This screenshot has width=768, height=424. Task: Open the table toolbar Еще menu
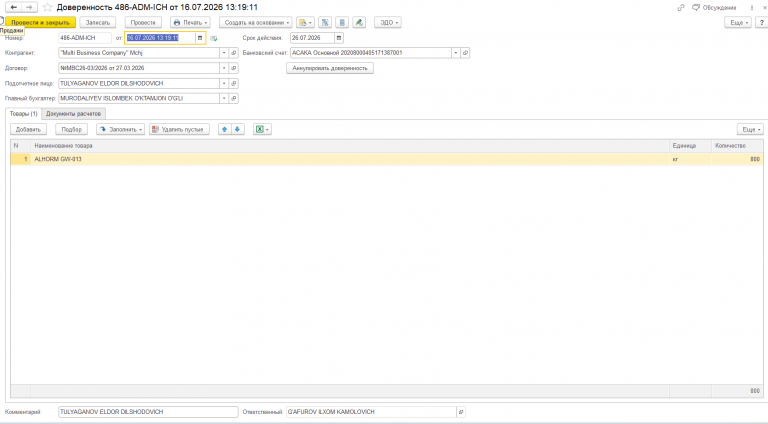point(750,129)
